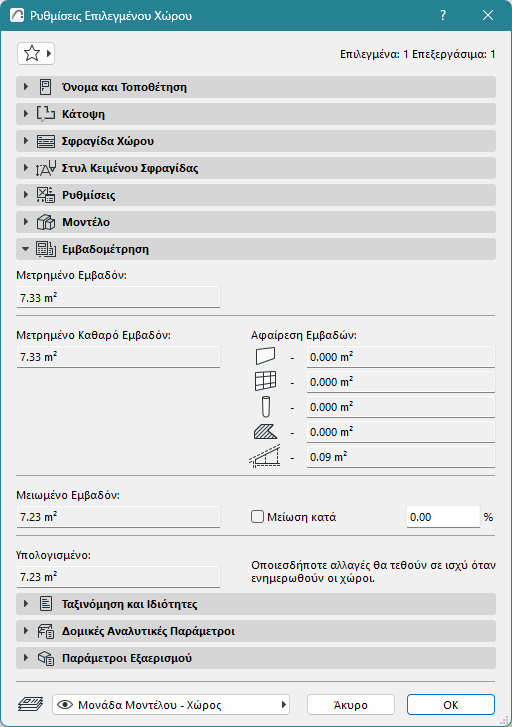Viewport: 512px width, 727px height.
Task: Open the Μονάδα Μοντέλου - Χώρος layer dropdown
Action: point(171,705)
